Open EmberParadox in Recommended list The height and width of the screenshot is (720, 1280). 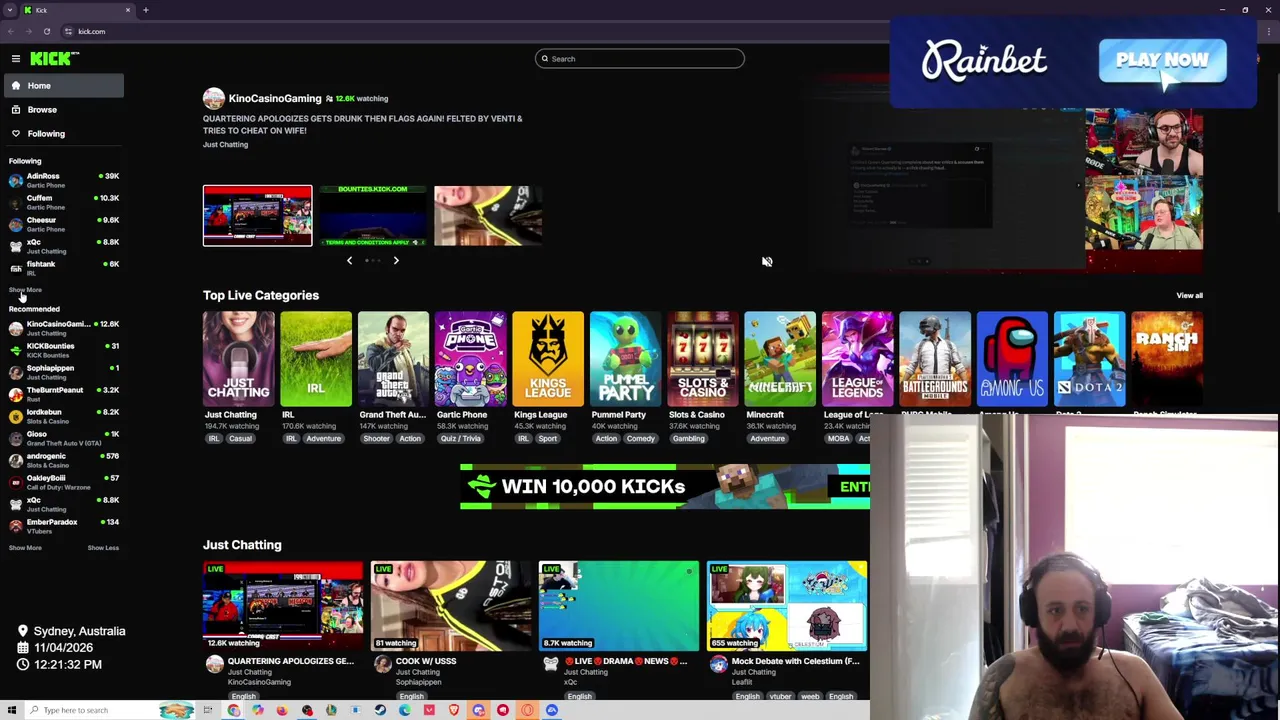tap(62, 526)
